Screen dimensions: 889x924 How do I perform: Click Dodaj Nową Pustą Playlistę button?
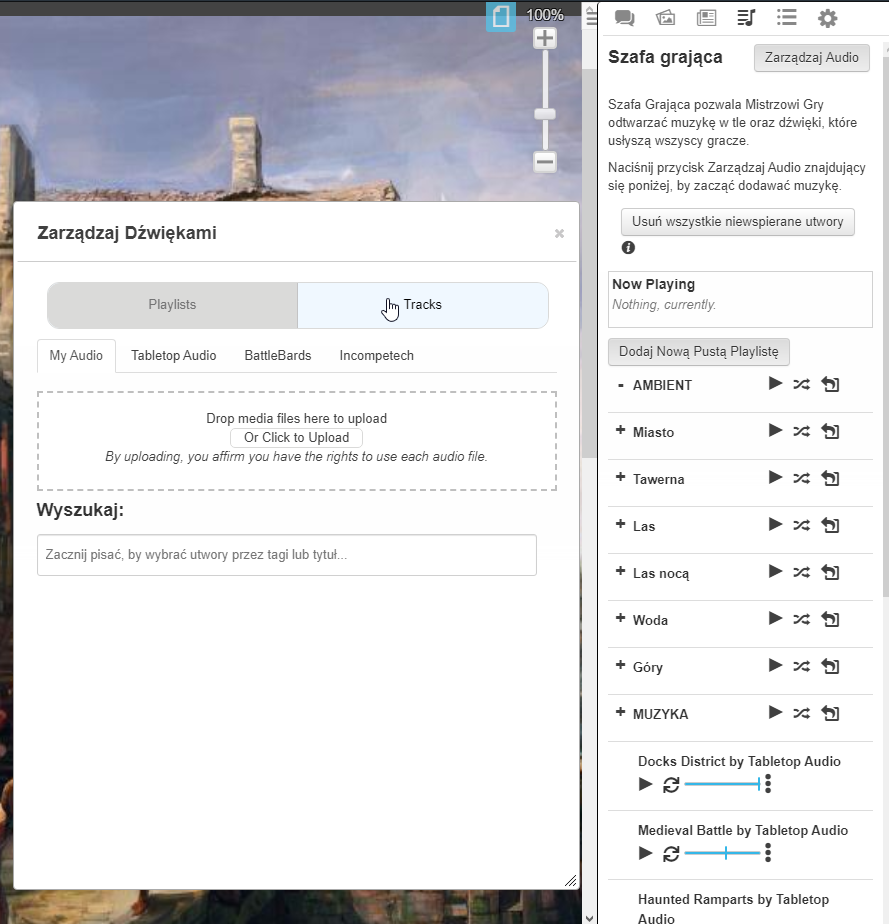click(698, 352)
